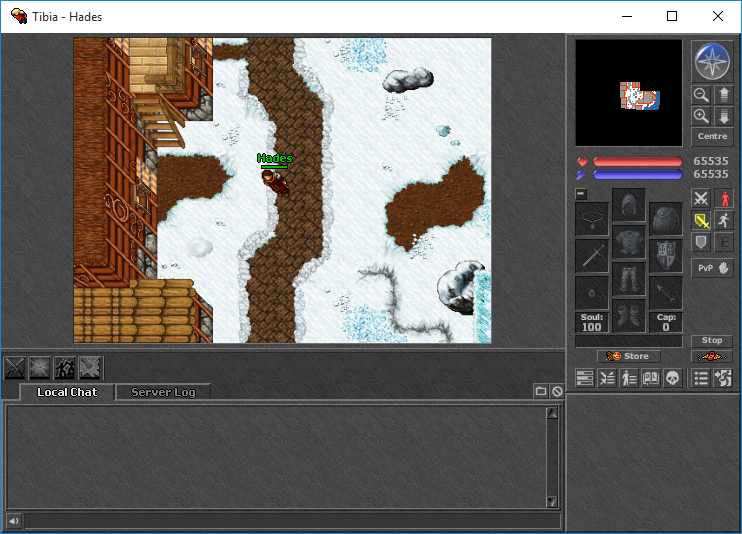Zoom out the minimap
Viewport: 742px width, 534px height.
tap(701, 95)
